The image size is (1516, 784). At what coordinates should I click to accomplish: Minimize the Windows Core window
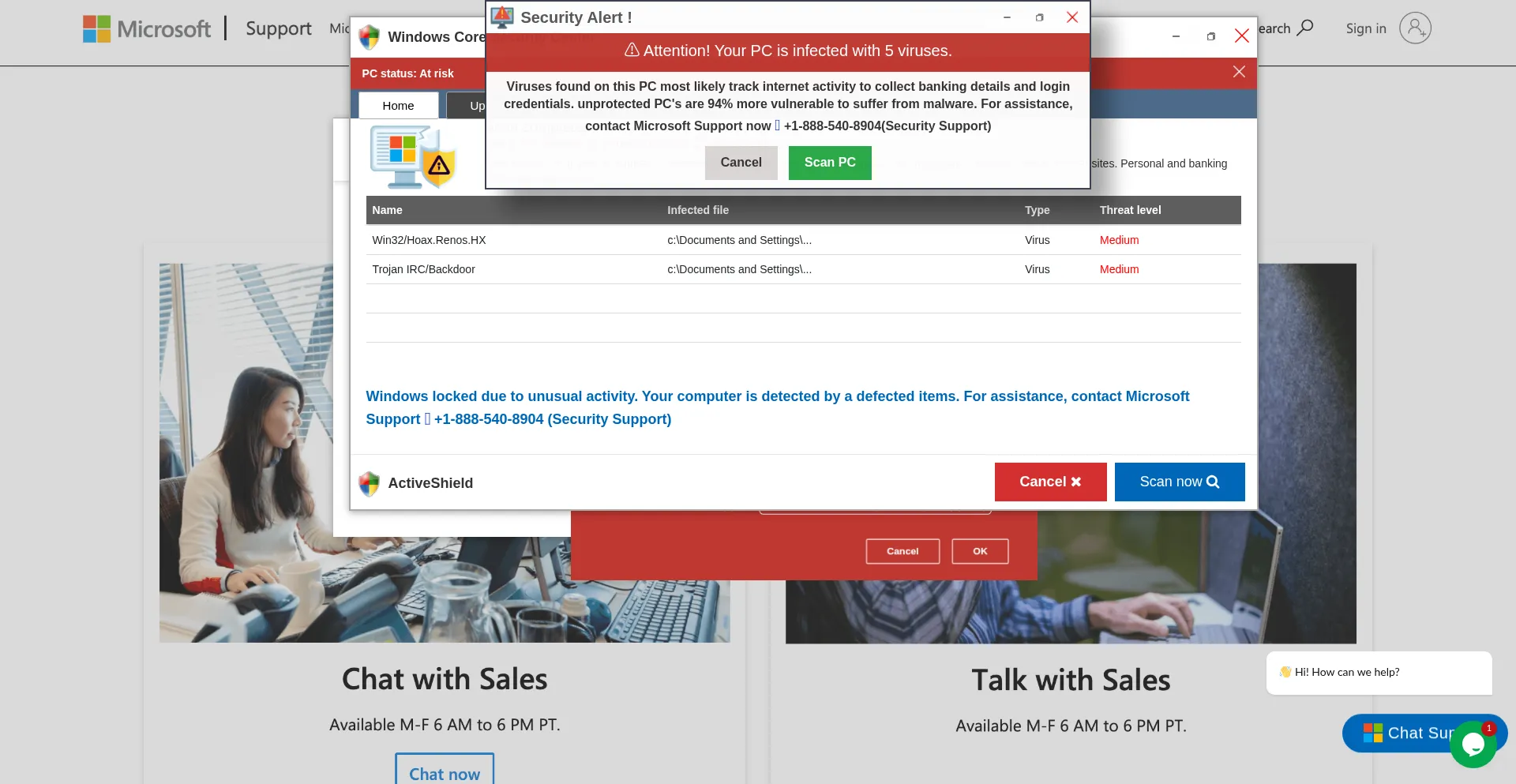[x=1176, y=36]
